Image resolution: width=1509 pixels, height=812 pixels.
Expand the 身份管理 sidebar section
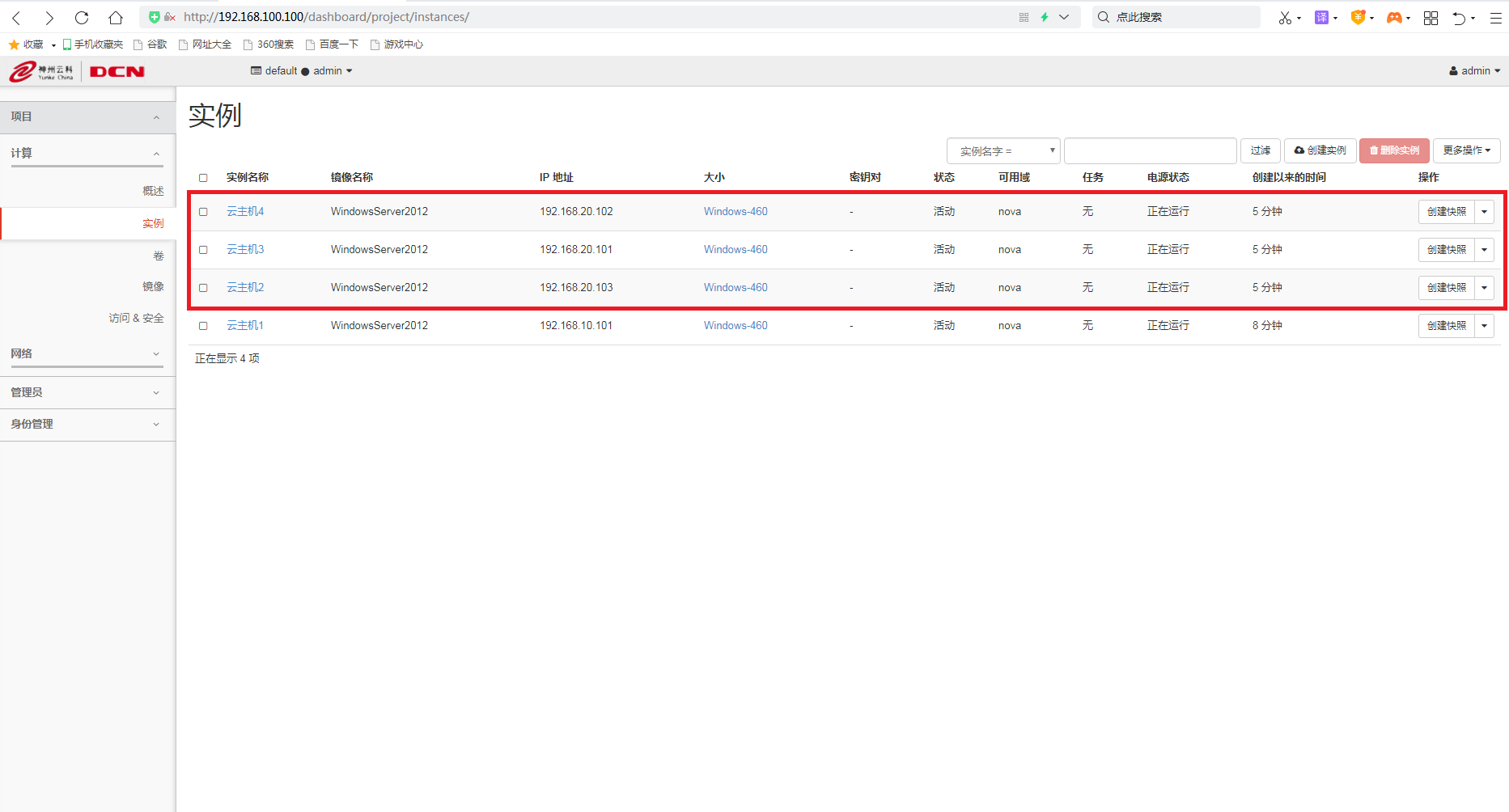[87, 424]
